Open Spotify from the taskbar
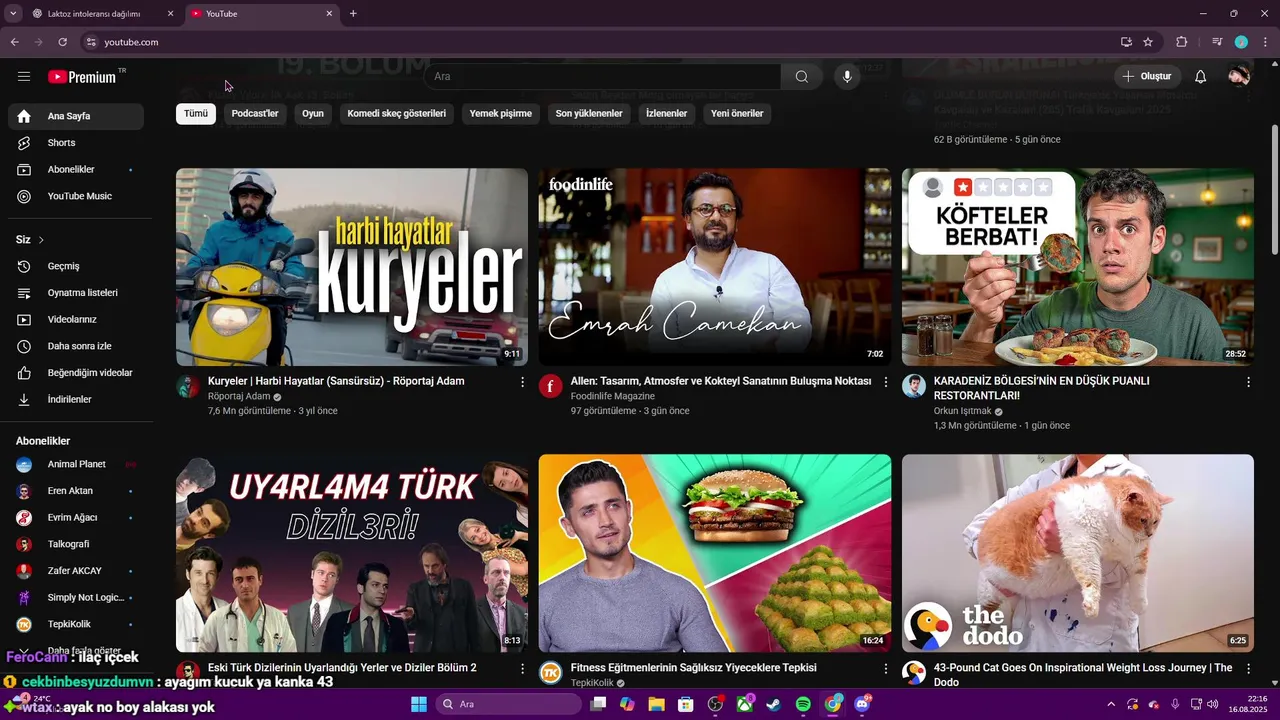 [x=803, y=704]
